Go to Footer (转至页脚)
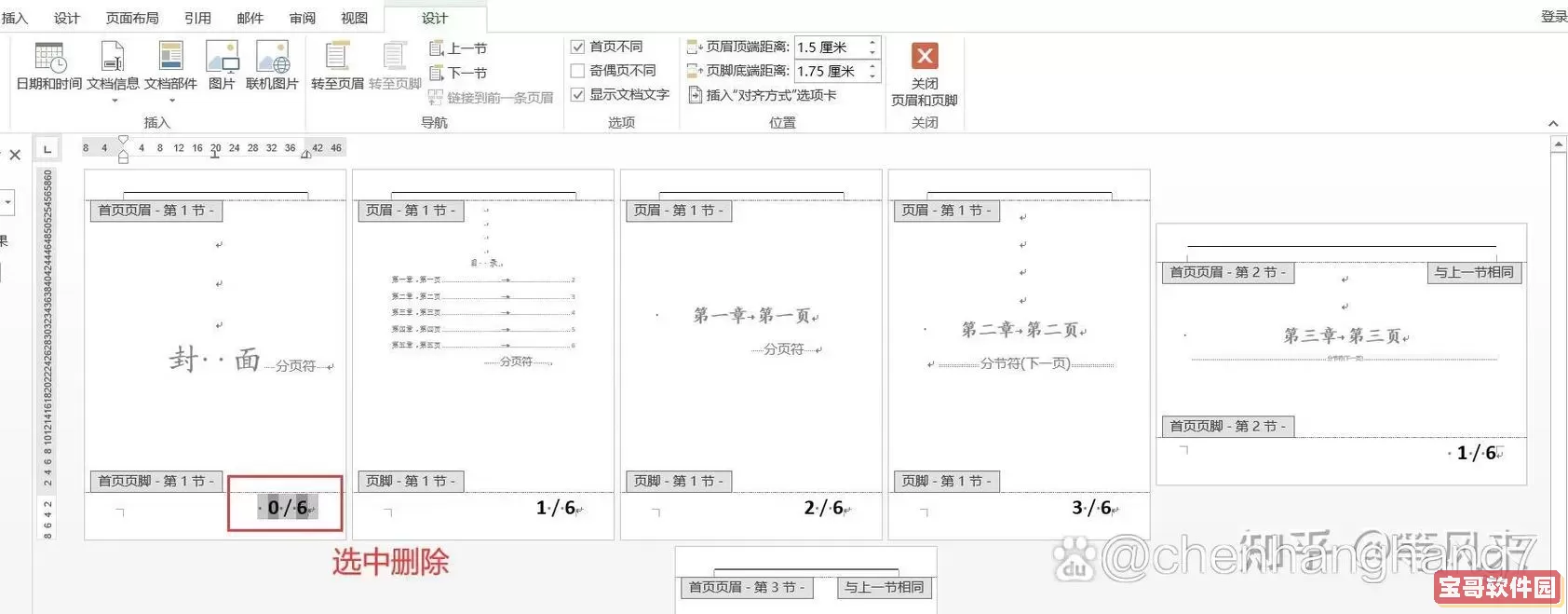Screen dimensions: 1568x614 coord(395,67)
